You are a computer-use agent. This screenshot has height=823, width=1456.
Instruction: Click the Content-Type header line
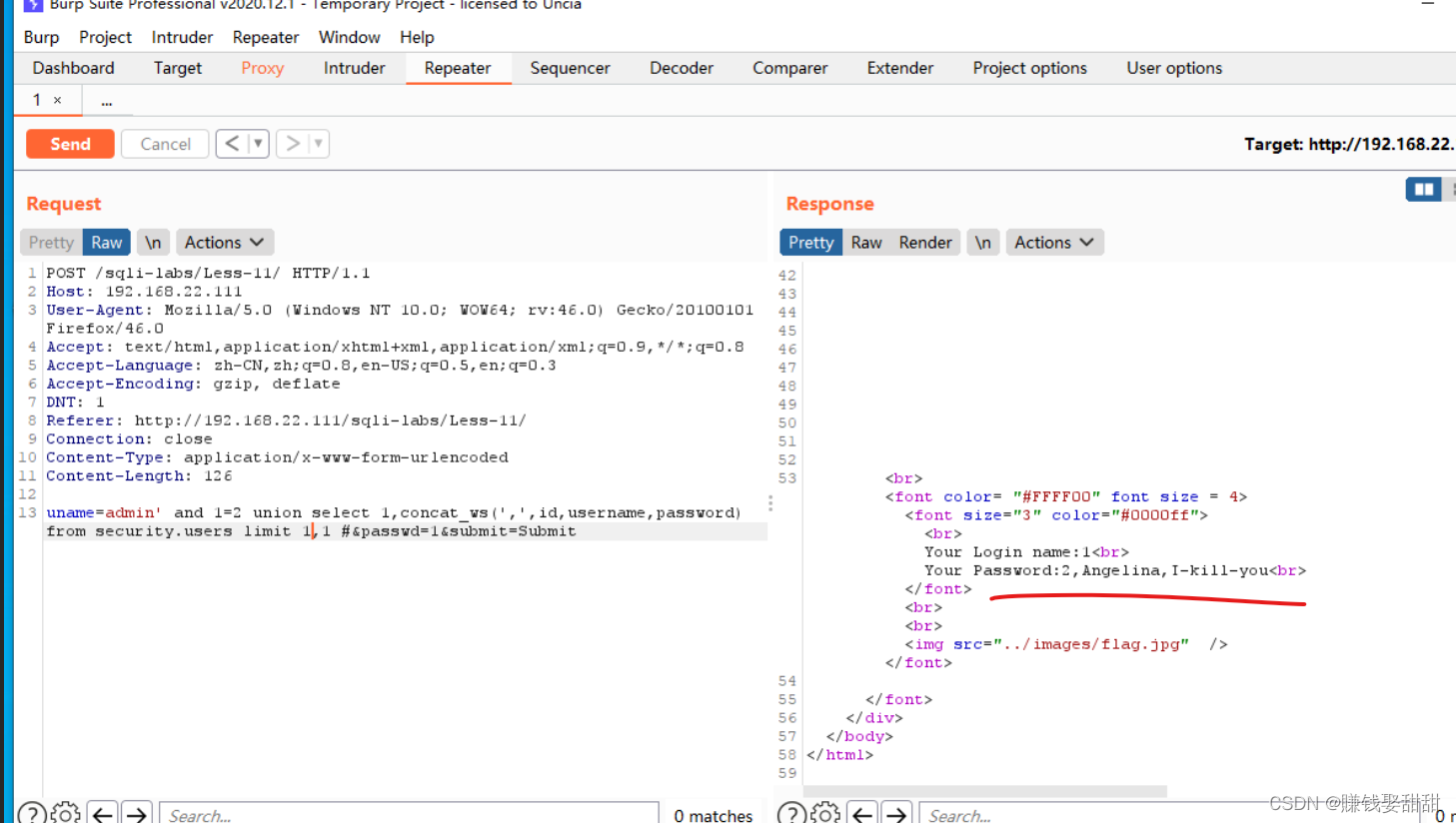tap(277, 457)
